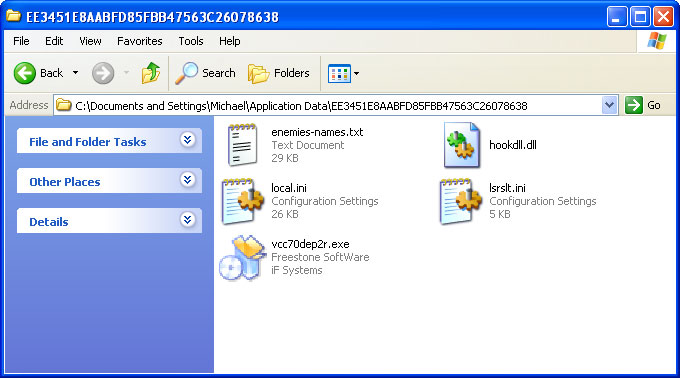This screenshot has width=680, height=378.
Task: Click the folder icon in the title bar
Action: pyautogui.click(x=13, y=16)
